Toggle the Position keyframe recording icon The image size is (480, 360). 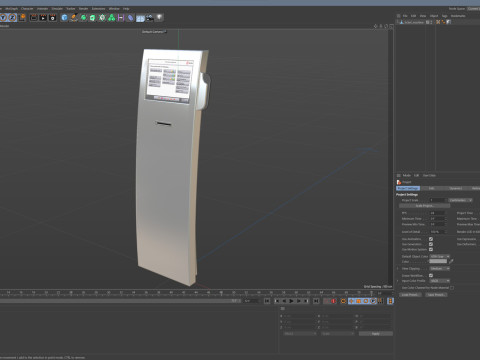[x=351, y=301]
